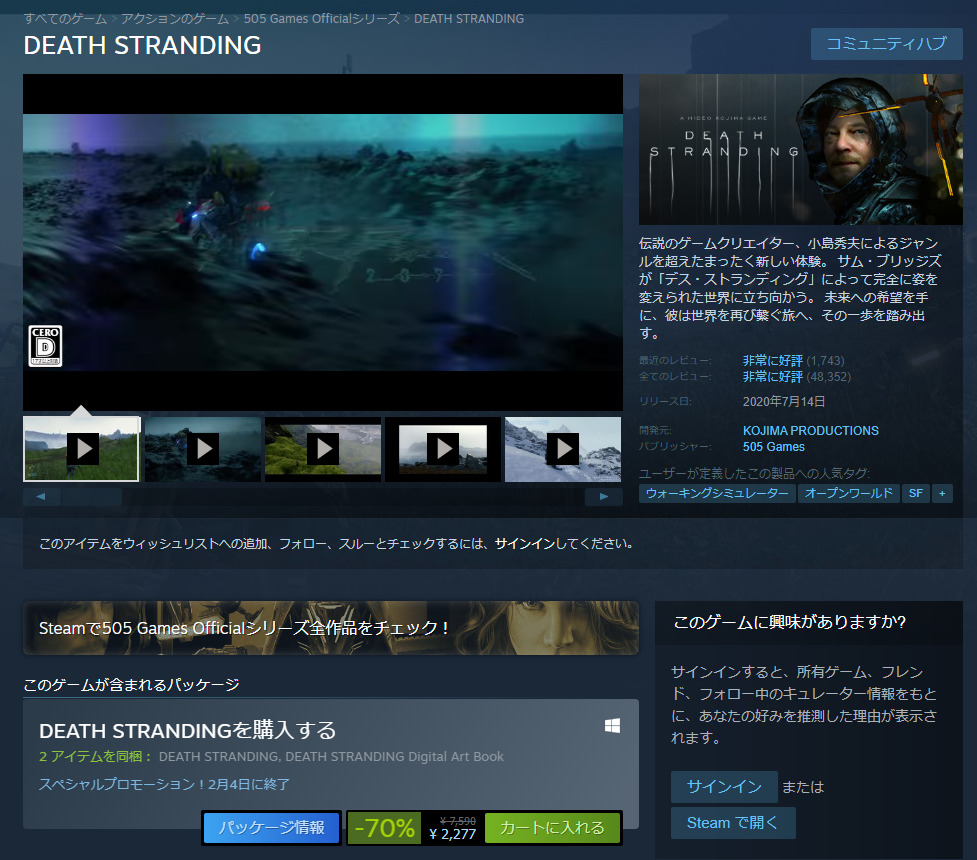Viewport: 977px width, 860px height.
Task: Select the オープンワールド tag
Action: pyautogui.click(x=849, y=493)
